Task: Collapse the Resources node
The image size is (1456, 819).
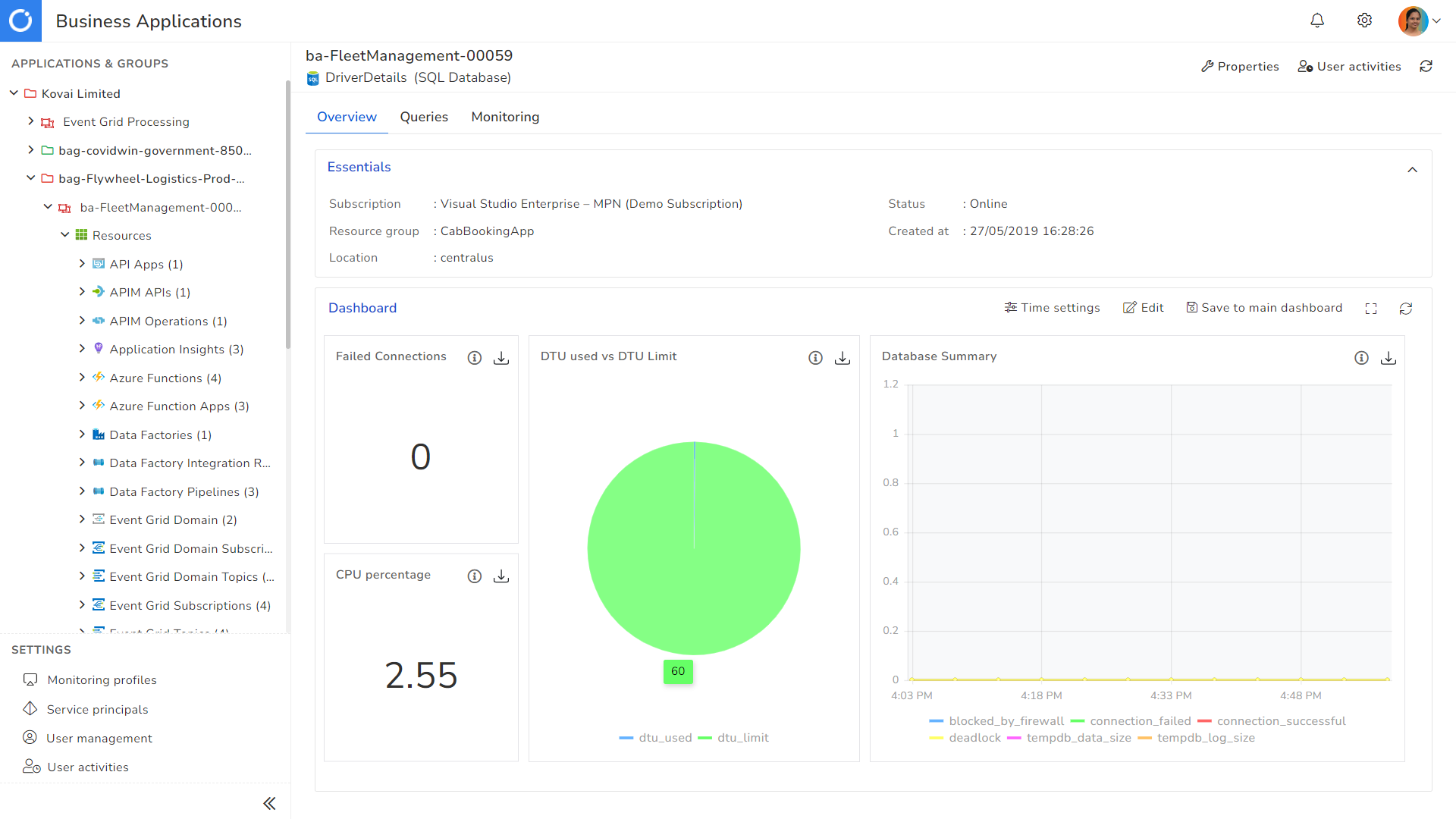Action: point(64,235)
